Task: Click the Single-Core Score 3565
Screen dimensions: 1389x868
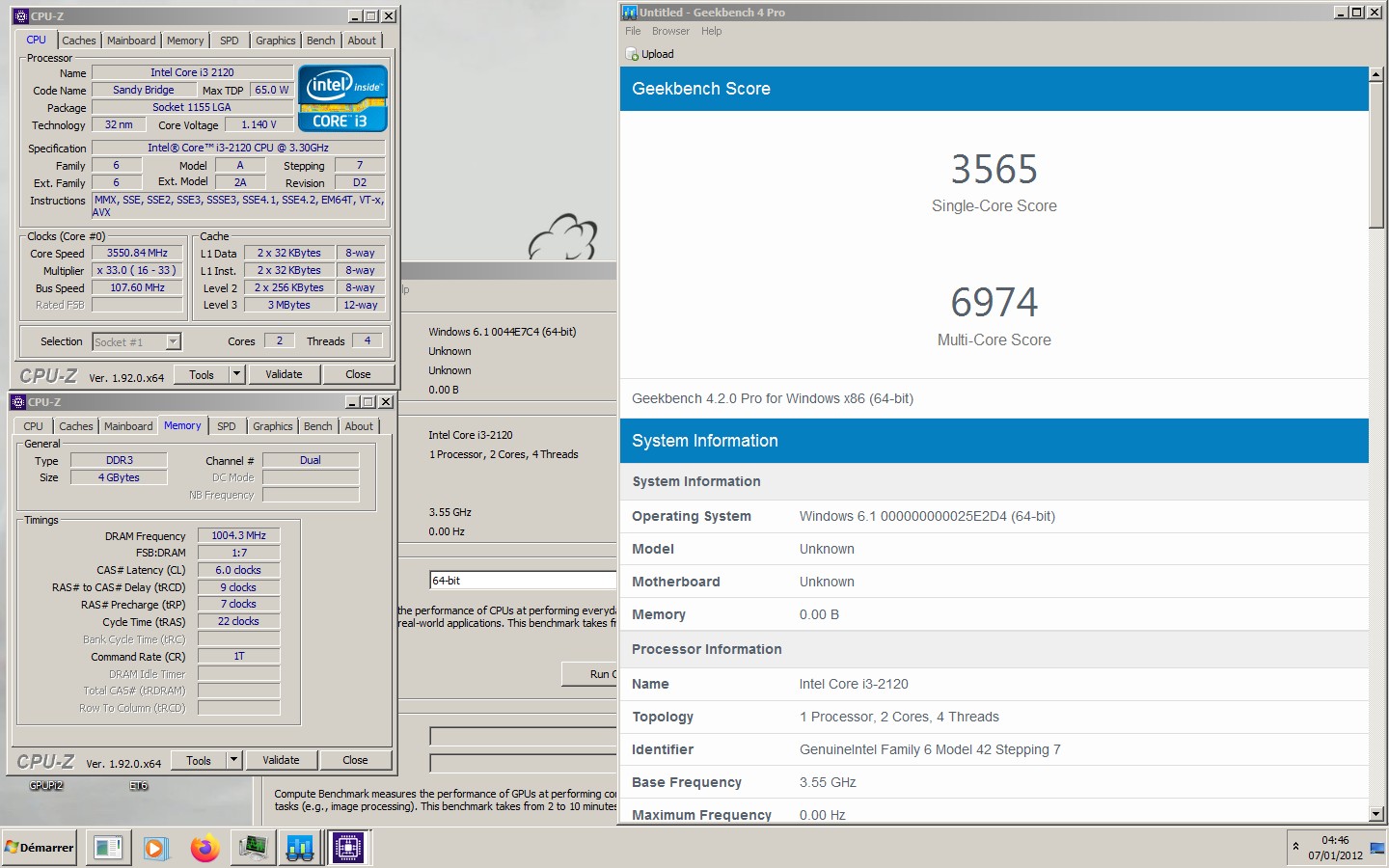Action: pyautogui.click(x=994, y=170)
